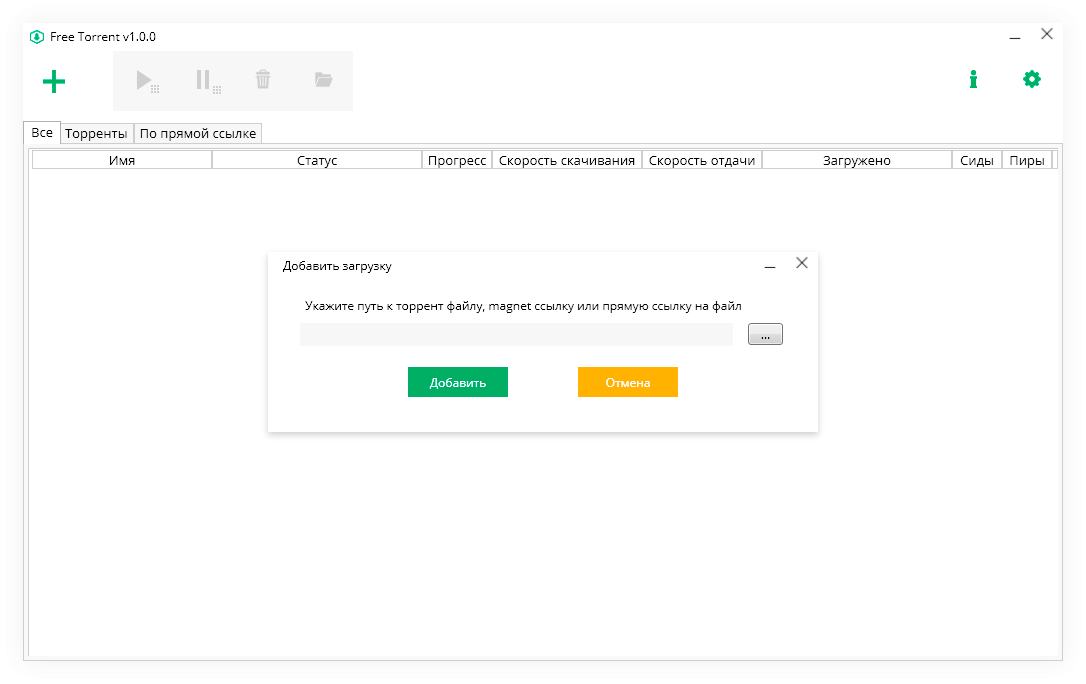Click the green Добавить button
Image resolution: width=1086 pixels, height=684 pixels.
(x=458, y=382)
